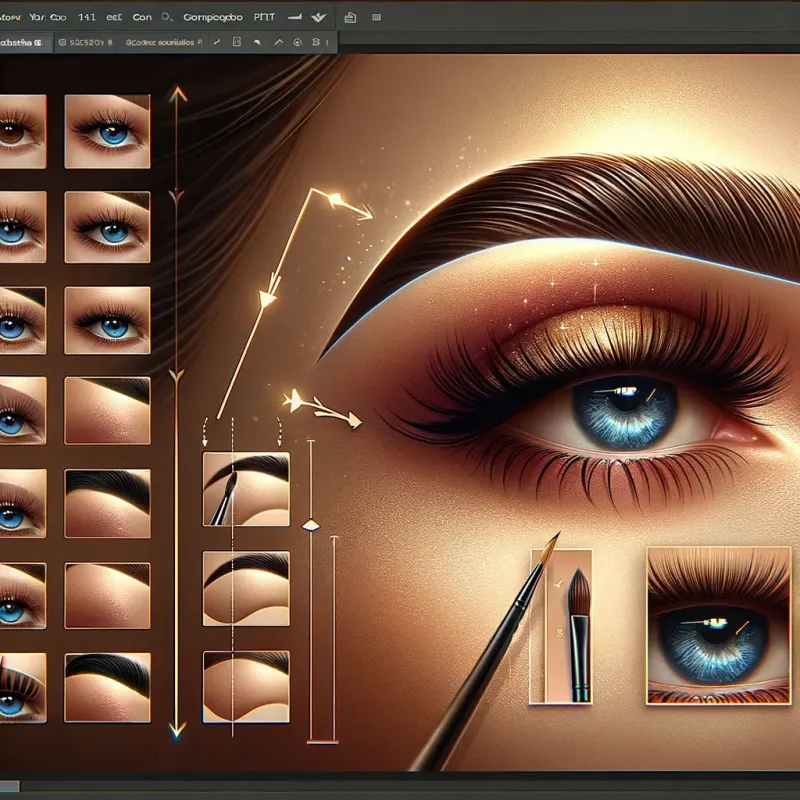
Task: Open the large blue iris close-up thumbnail
Action: point(719,626)
